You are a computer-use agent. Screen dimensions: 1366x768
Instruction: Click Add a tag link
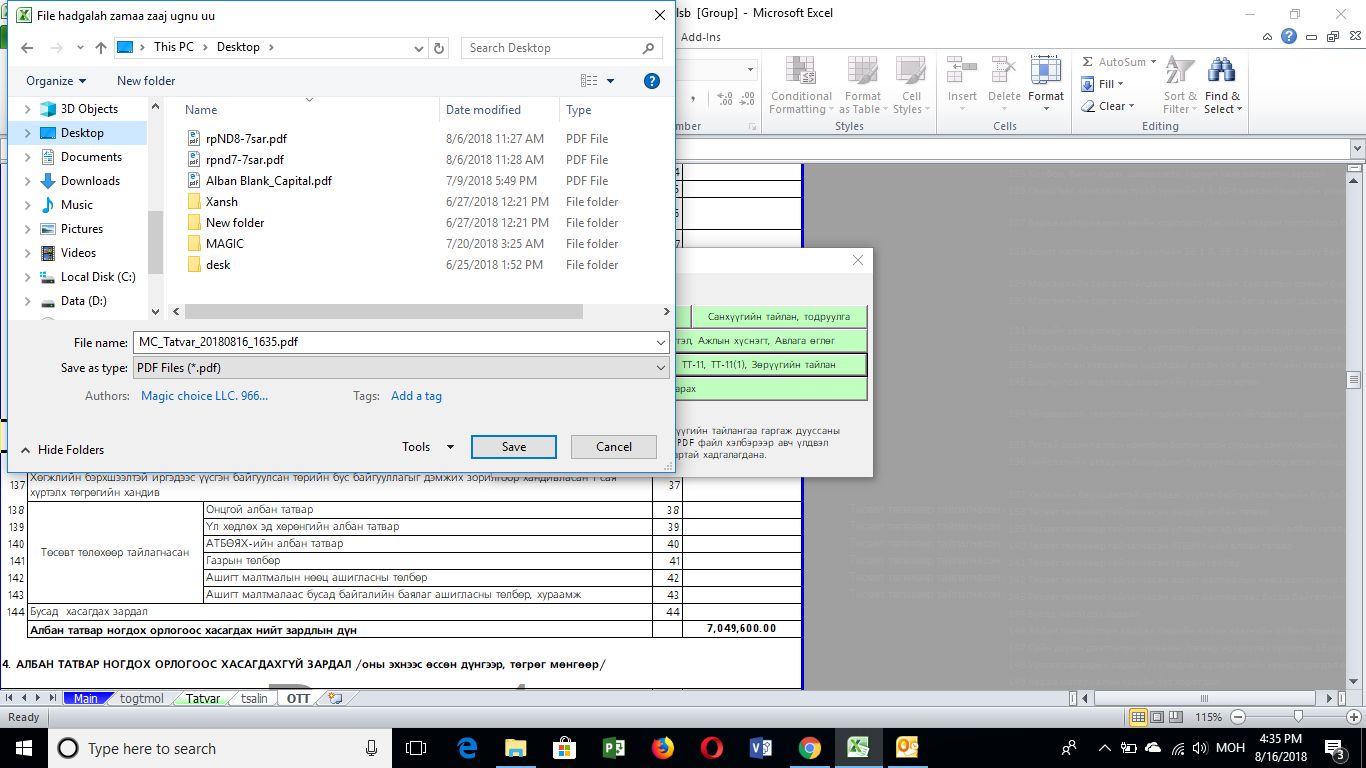(x=416, y=396)
